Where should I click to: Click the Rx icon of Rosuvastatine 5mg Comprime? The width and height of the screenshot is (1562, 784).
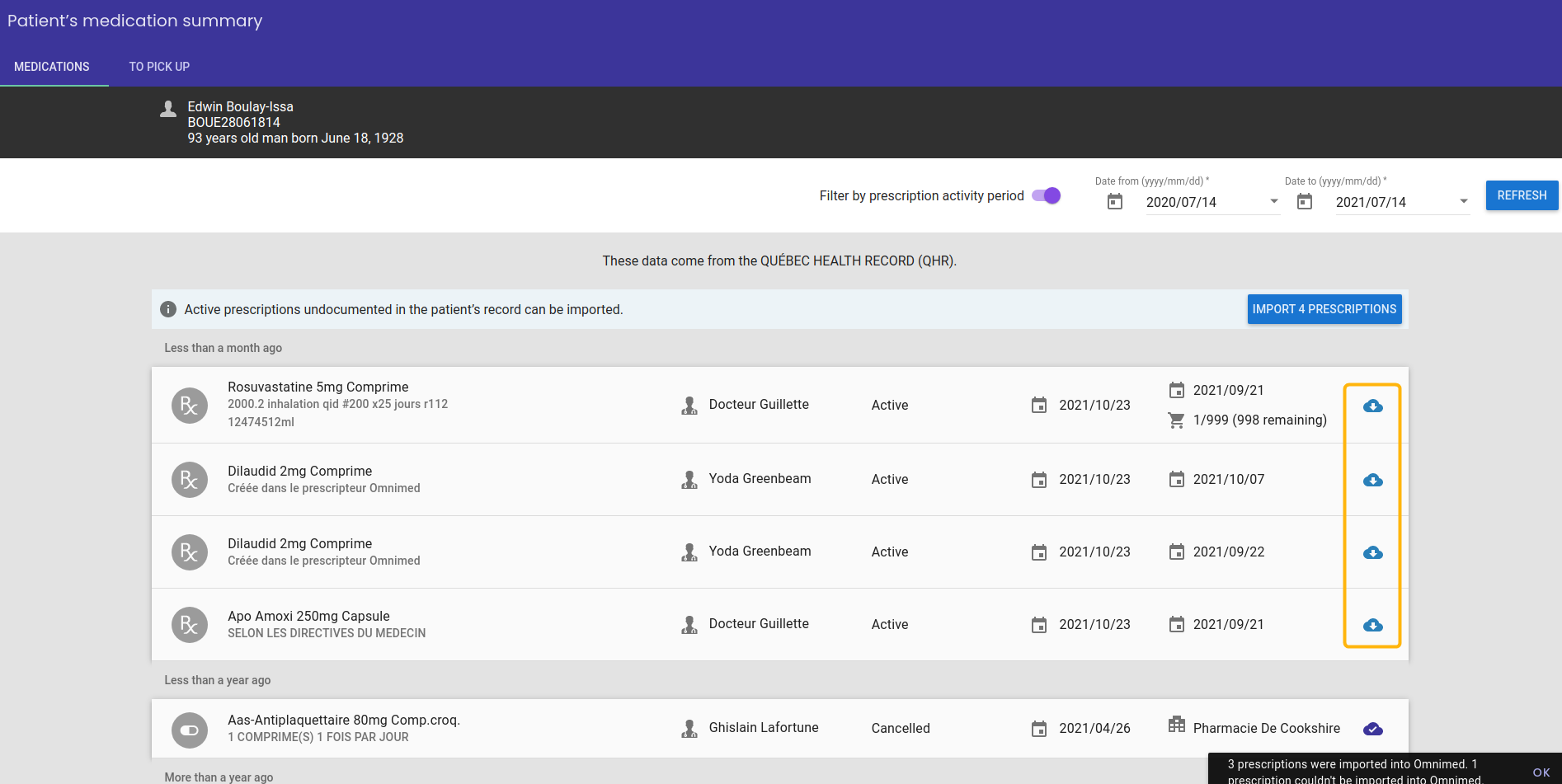click(189, 406)
